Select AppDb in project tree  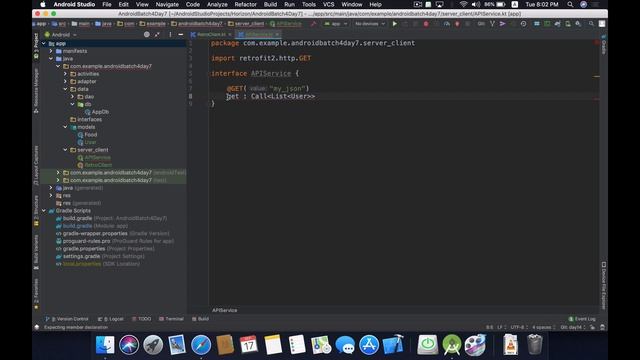pyautogui.click(x=100, y=112)
